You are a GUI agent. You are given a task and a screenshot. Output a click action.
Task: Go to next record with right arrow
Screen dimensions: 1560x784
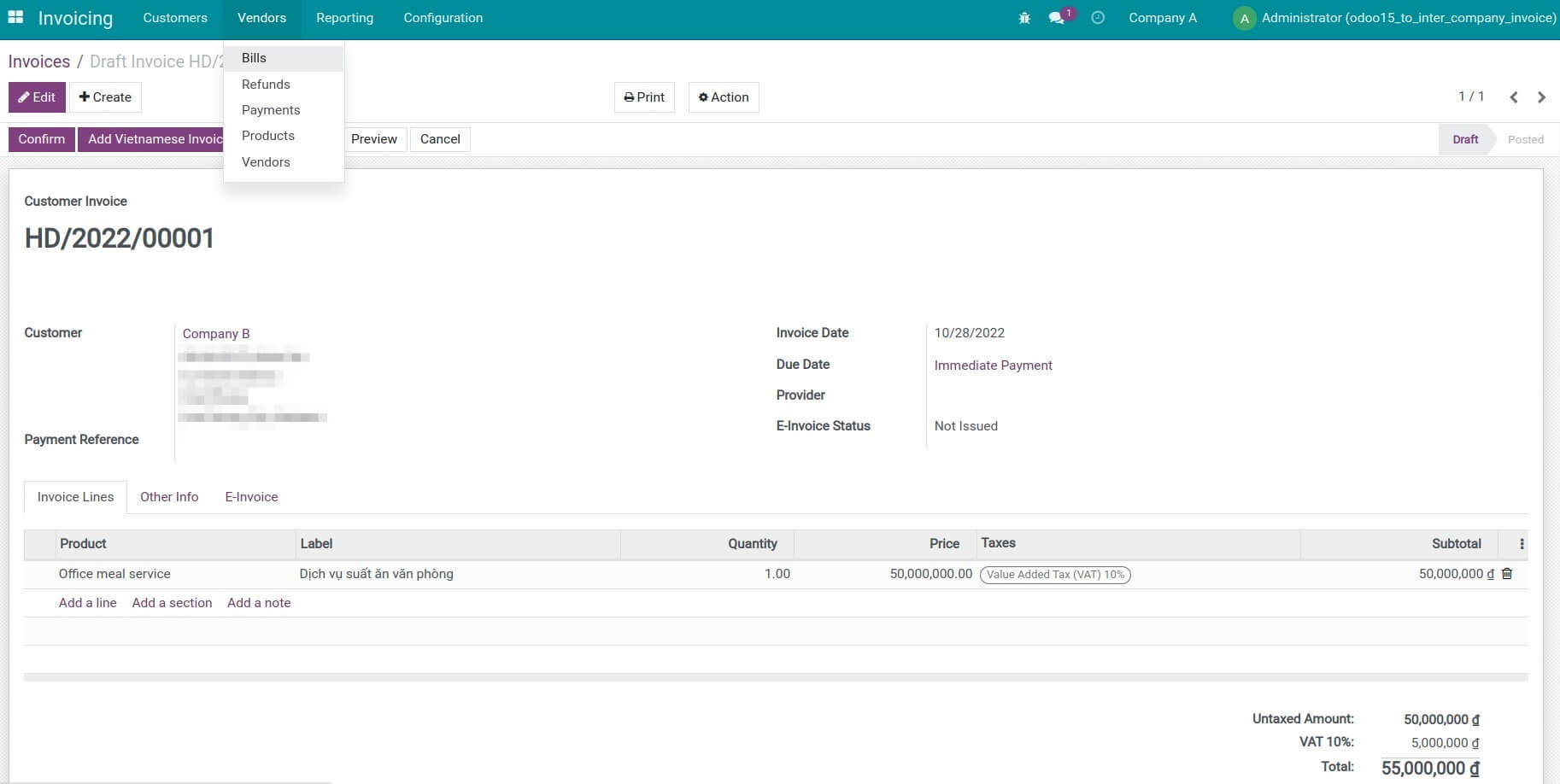(x=1542, y=97)
